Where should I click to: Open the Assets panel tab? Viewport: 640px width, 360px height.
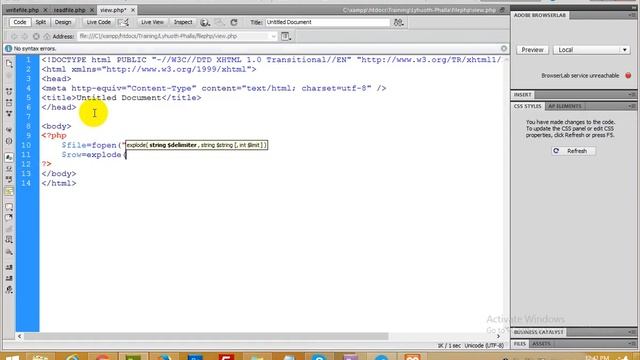[541, 344]
